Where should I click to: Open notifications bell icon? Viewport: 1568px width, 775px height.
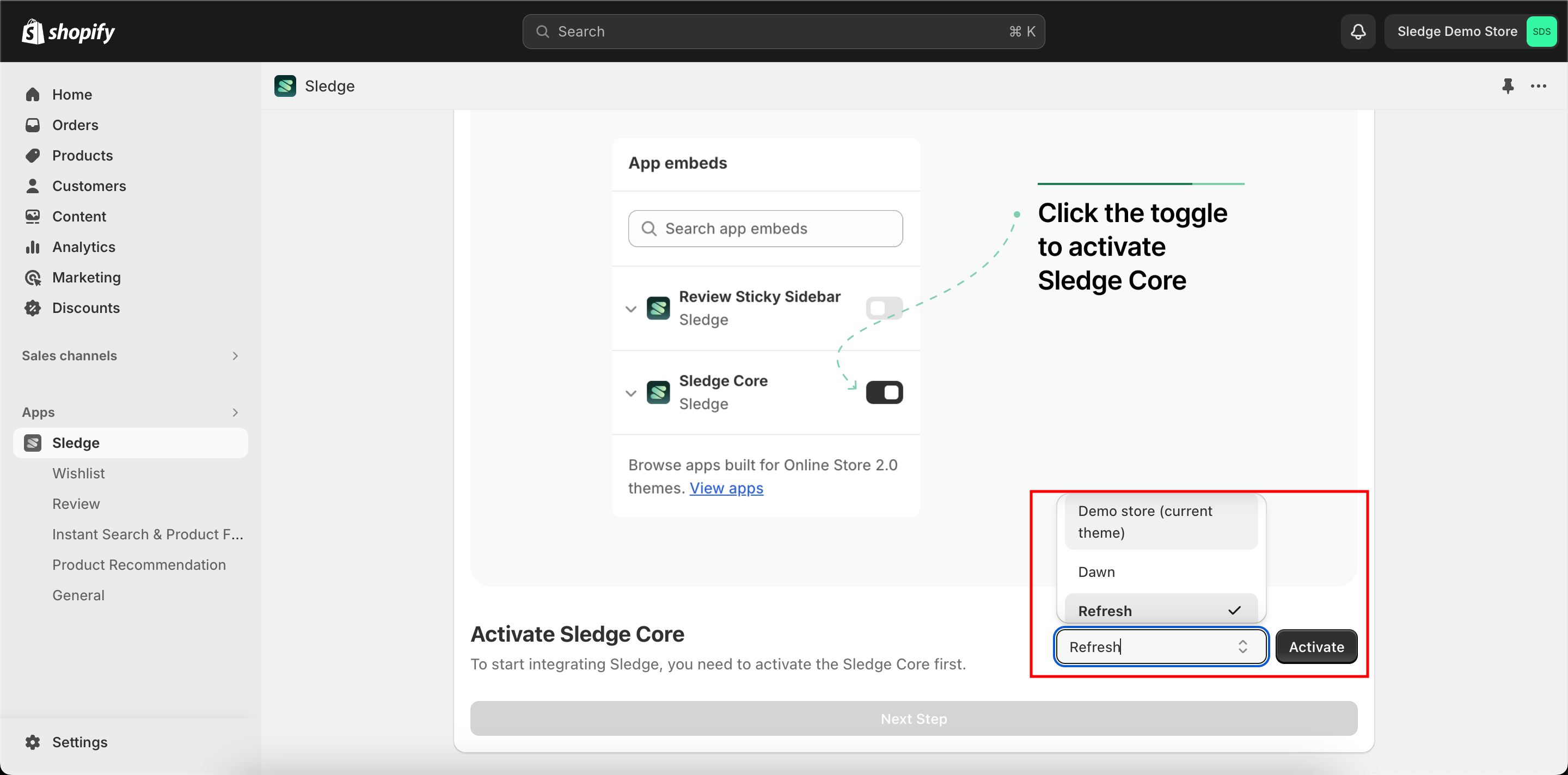pos(1357,32)
